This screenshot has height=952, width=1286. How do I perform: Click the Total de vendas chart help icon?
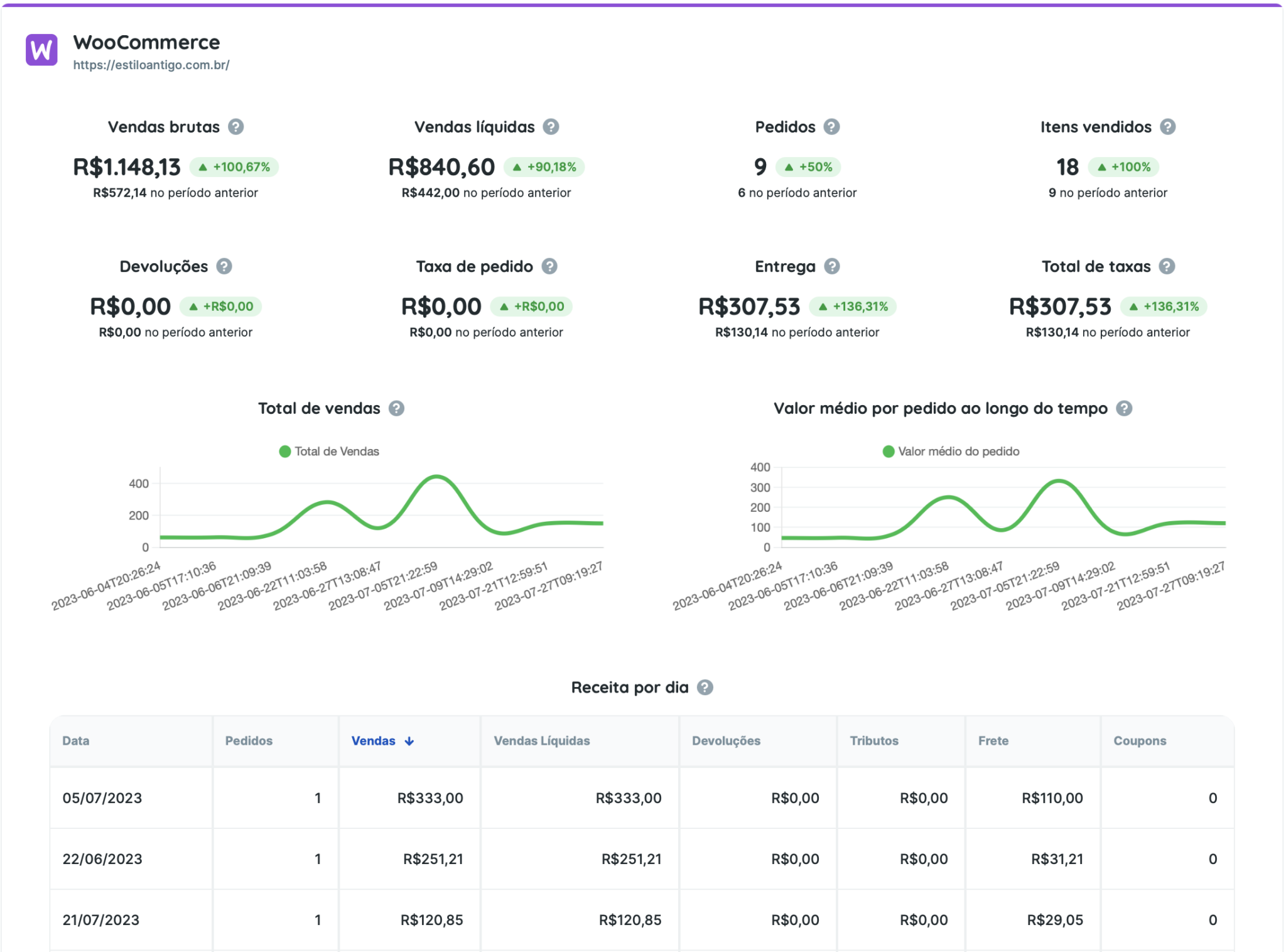pyautogui.click(x=397, y=408)
